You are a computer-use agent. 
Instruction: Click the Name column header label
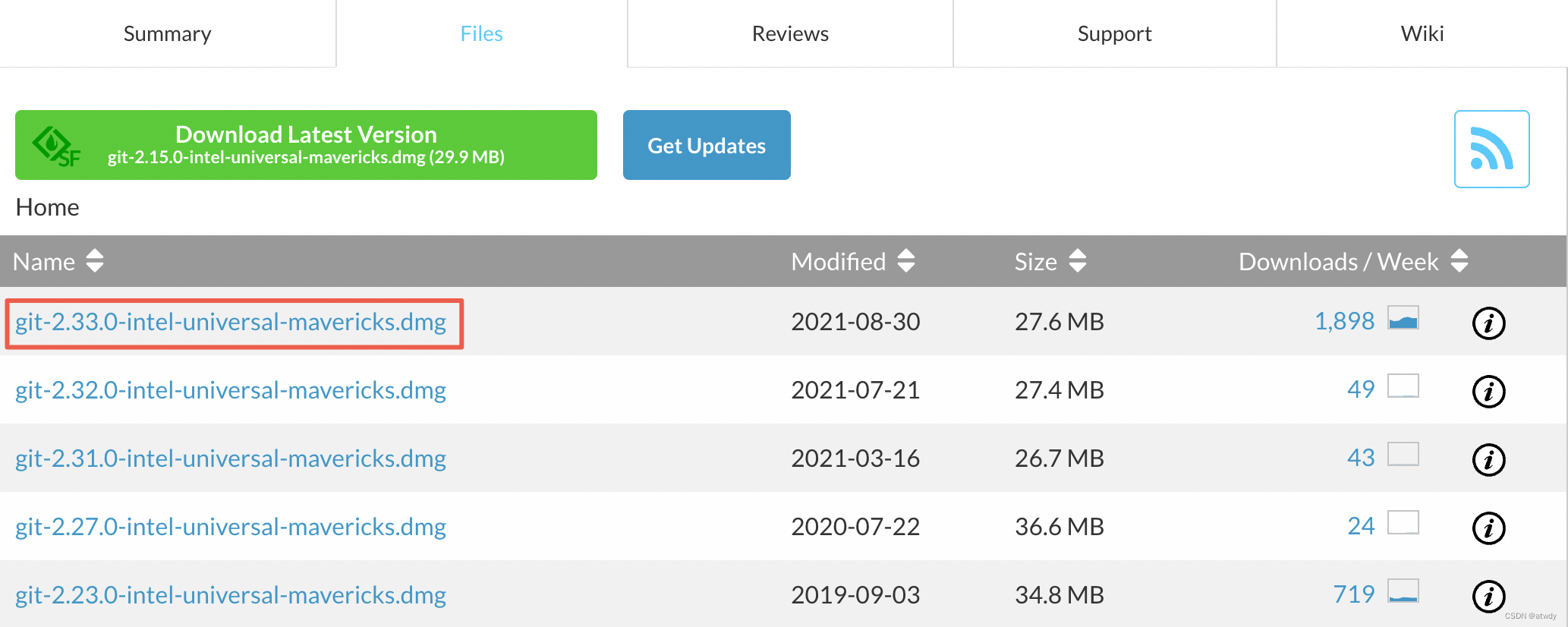(44, 261)
